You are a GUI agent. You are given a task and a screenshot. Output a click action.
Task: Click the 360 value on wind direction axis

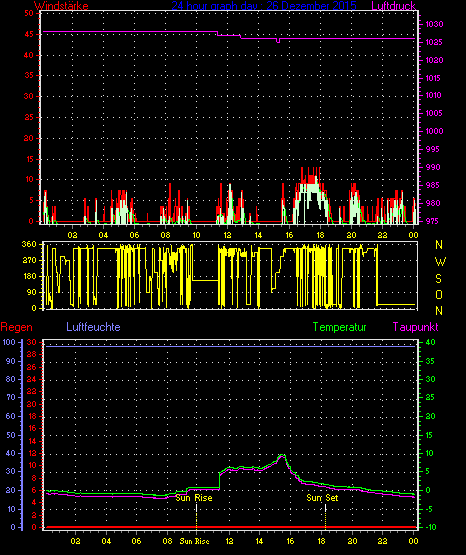pyautogui.click(x=29, y=244)
